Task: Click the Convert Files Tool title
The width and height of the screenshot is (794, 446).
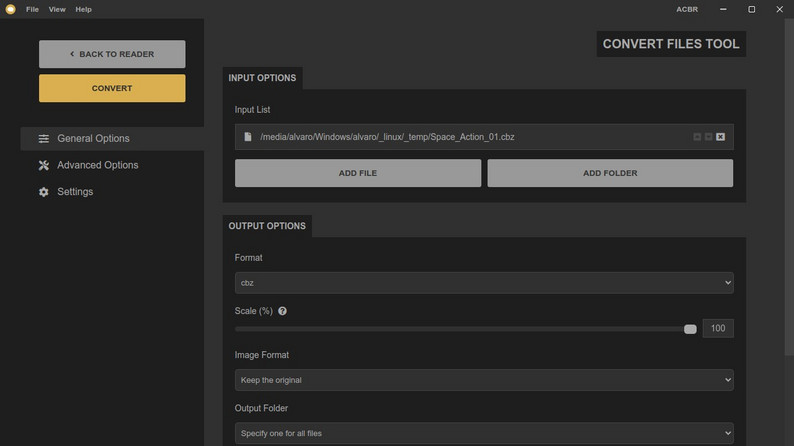Action: (671, 44)
